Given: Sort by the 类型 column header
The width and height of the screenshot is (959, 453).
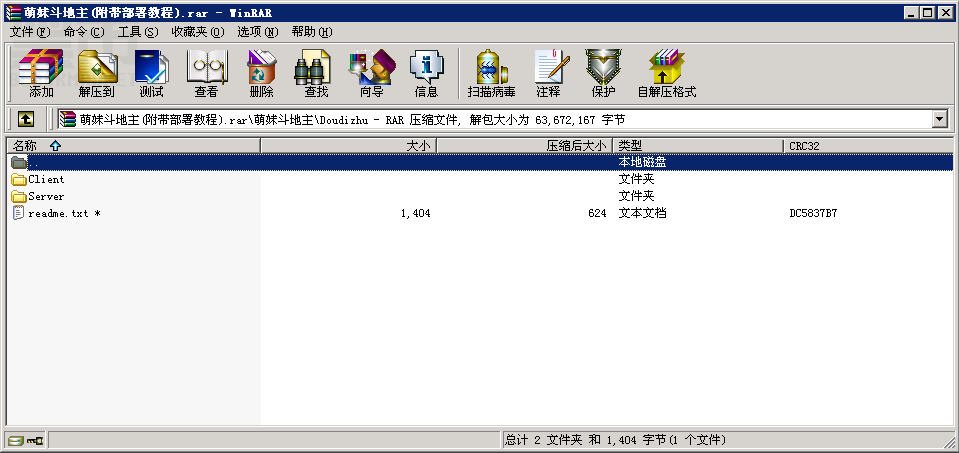Looking at the screenshot, I should coord(698,145).
